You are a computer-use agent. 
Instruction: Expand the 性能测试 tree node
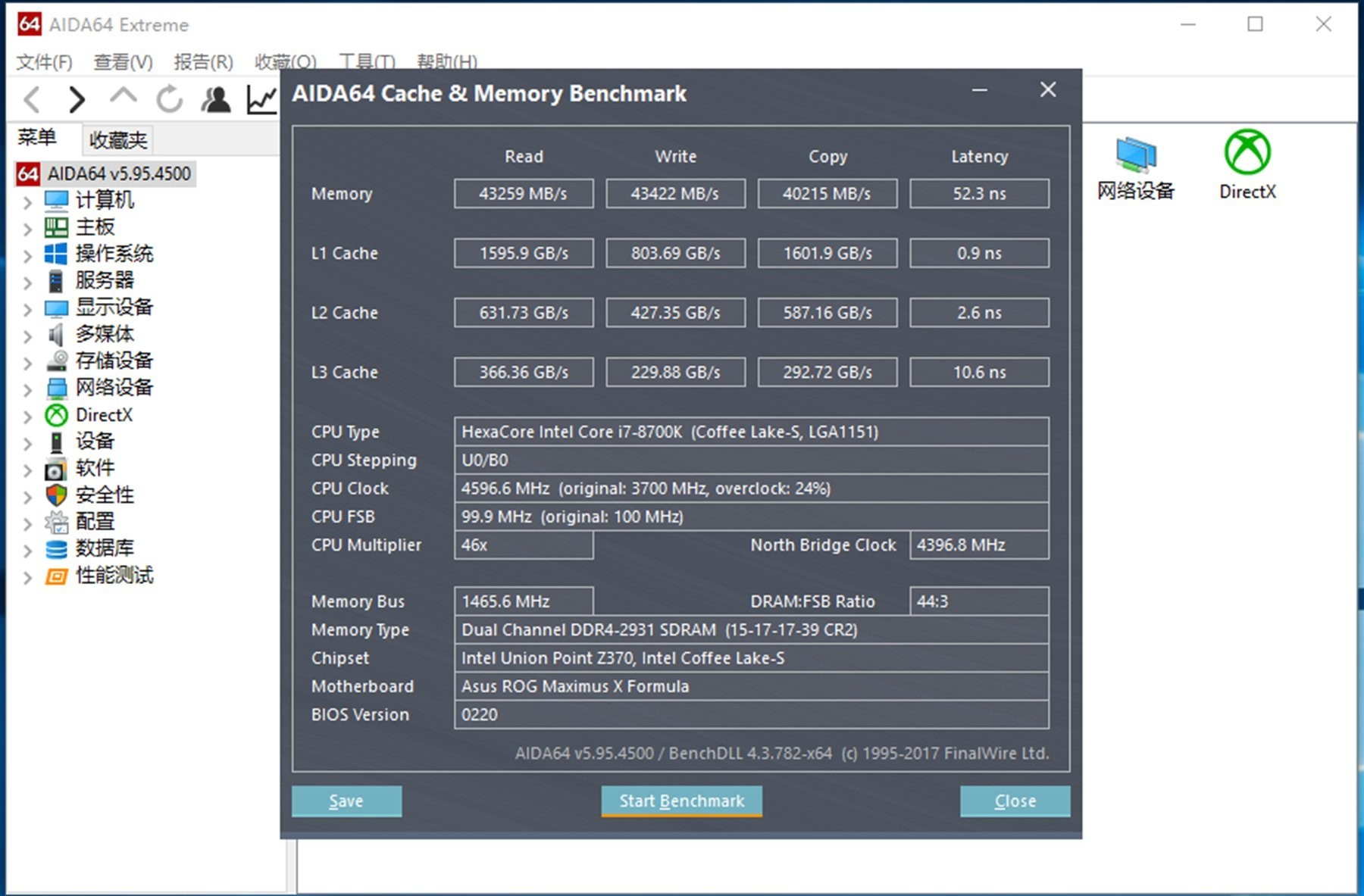pyautogui.click(x=27, y=578)
